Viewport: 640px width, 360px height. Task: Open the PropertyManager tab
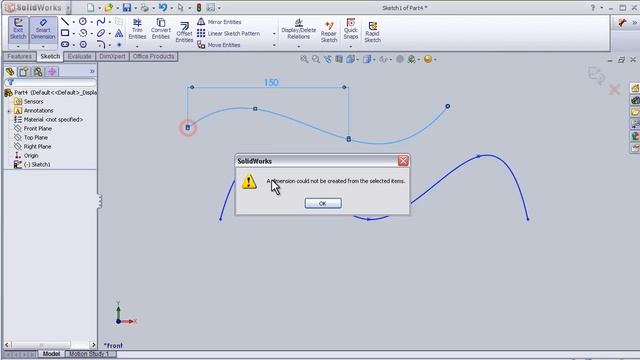(x=24, y=72)
